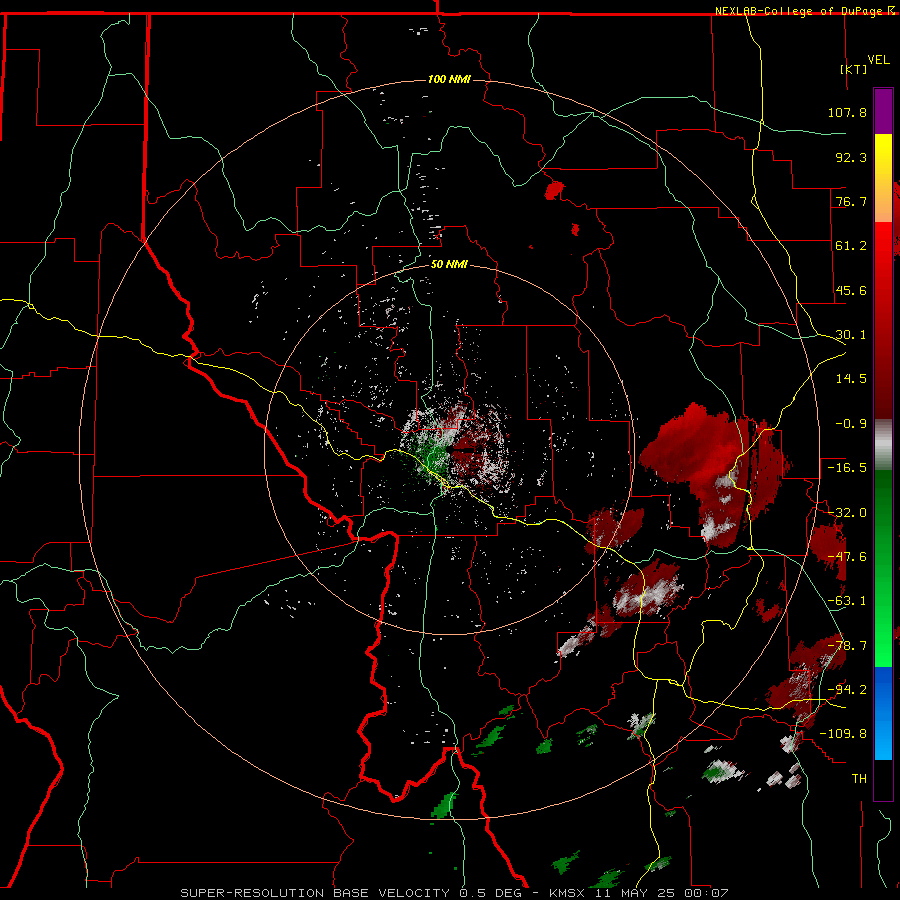Click the 92.3 velocity scale value

click(851, 157)
